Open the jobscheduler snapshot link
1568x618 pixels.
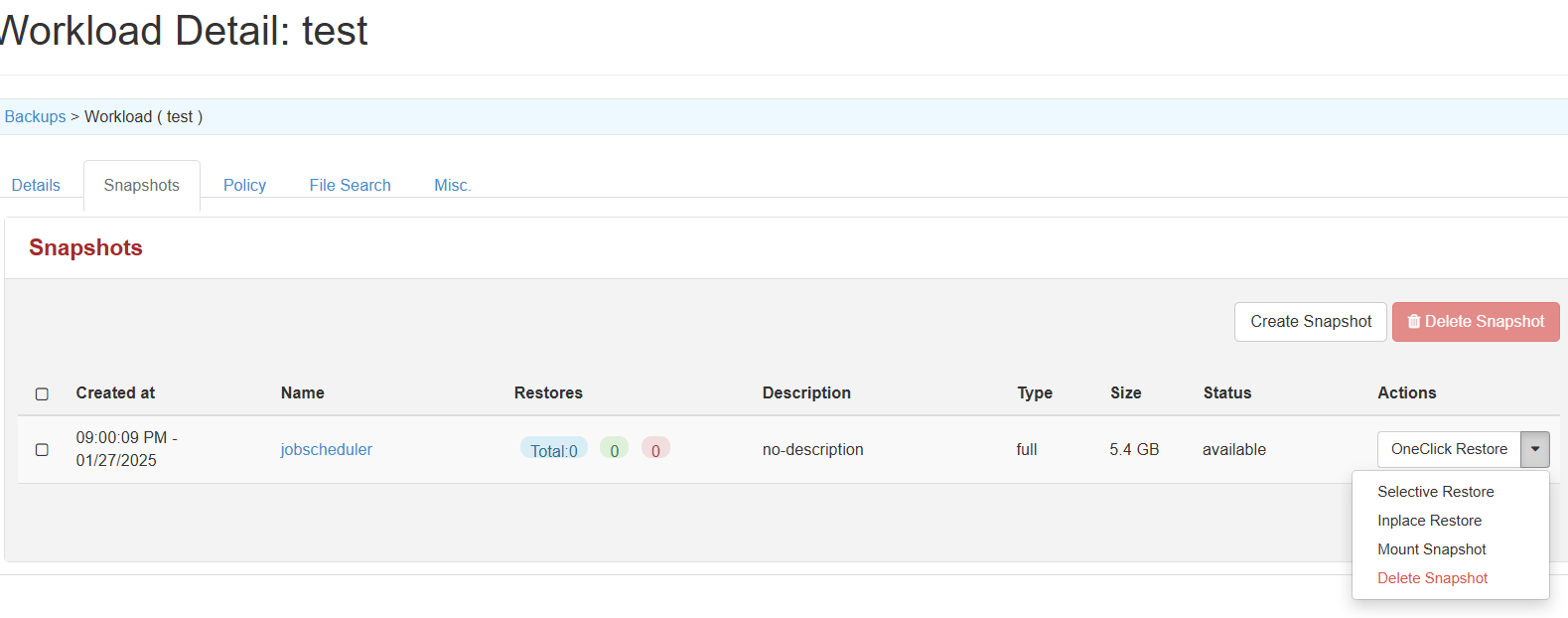[x=326, y=449]
